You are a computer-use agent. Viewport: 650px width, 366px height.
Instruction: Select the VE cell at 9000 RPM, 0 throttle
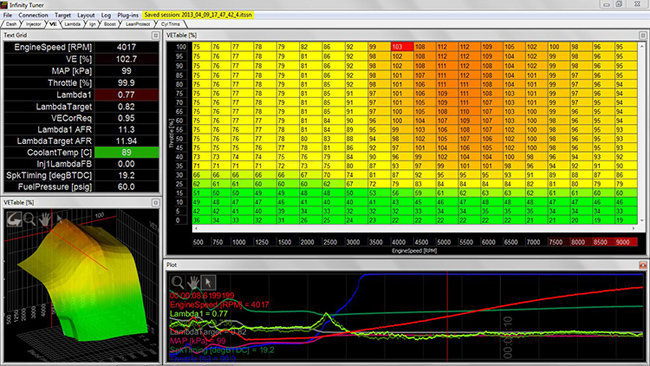tap(626, 221)
